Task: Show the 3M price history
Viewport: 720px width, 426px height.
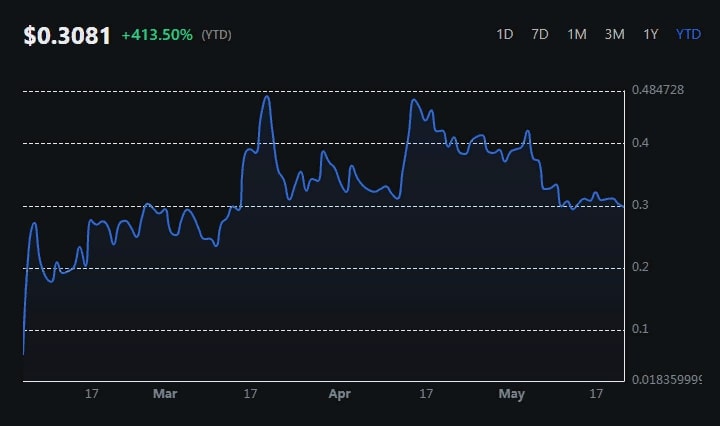Action: point(614,34)
